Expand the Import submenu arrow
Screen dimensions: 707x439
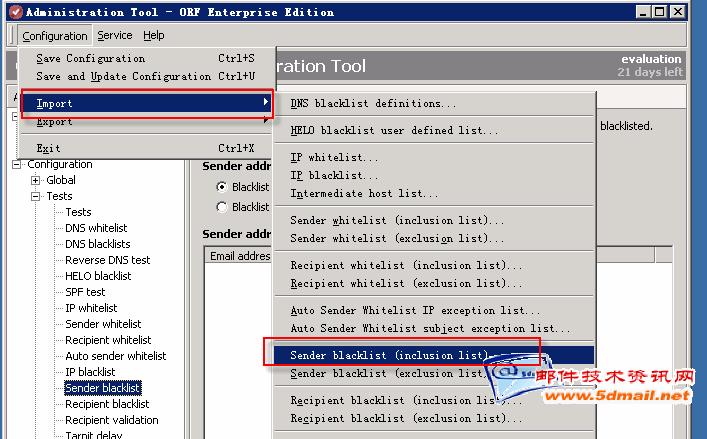[x=265, y=103]
